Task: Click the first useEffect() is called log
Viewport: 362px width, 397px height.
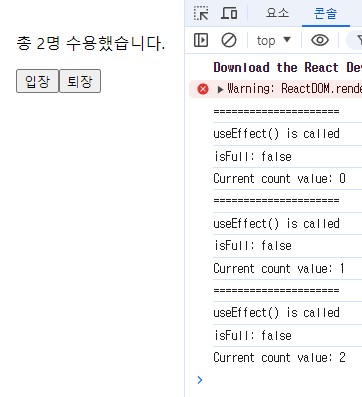Action: [276, 134]
